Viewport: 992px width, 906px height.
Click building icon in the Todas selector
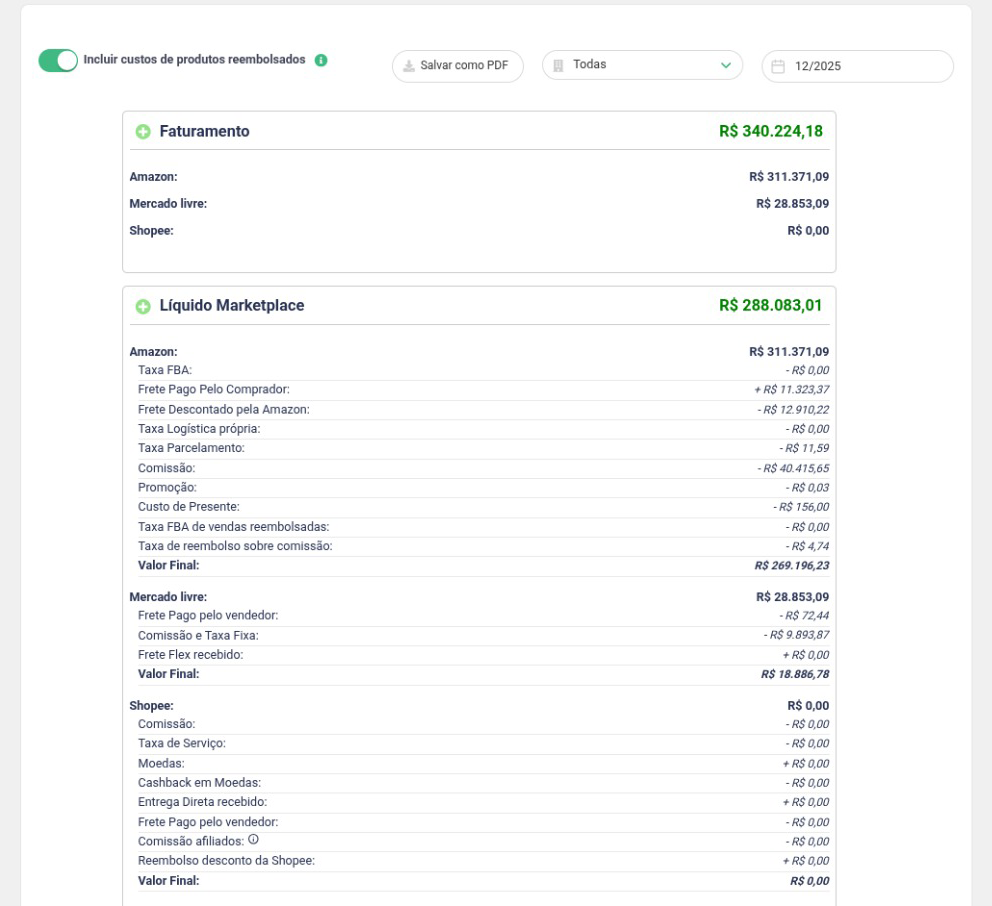[x=558, y=65]
